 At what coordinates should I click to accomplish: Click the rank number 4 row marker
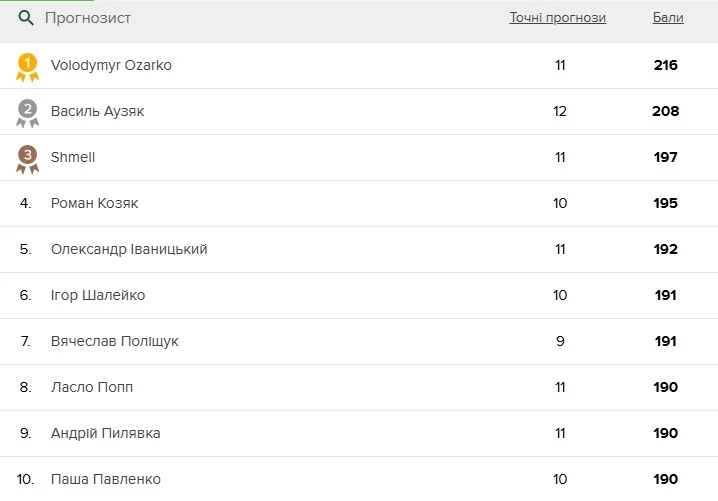pos(26,203)
